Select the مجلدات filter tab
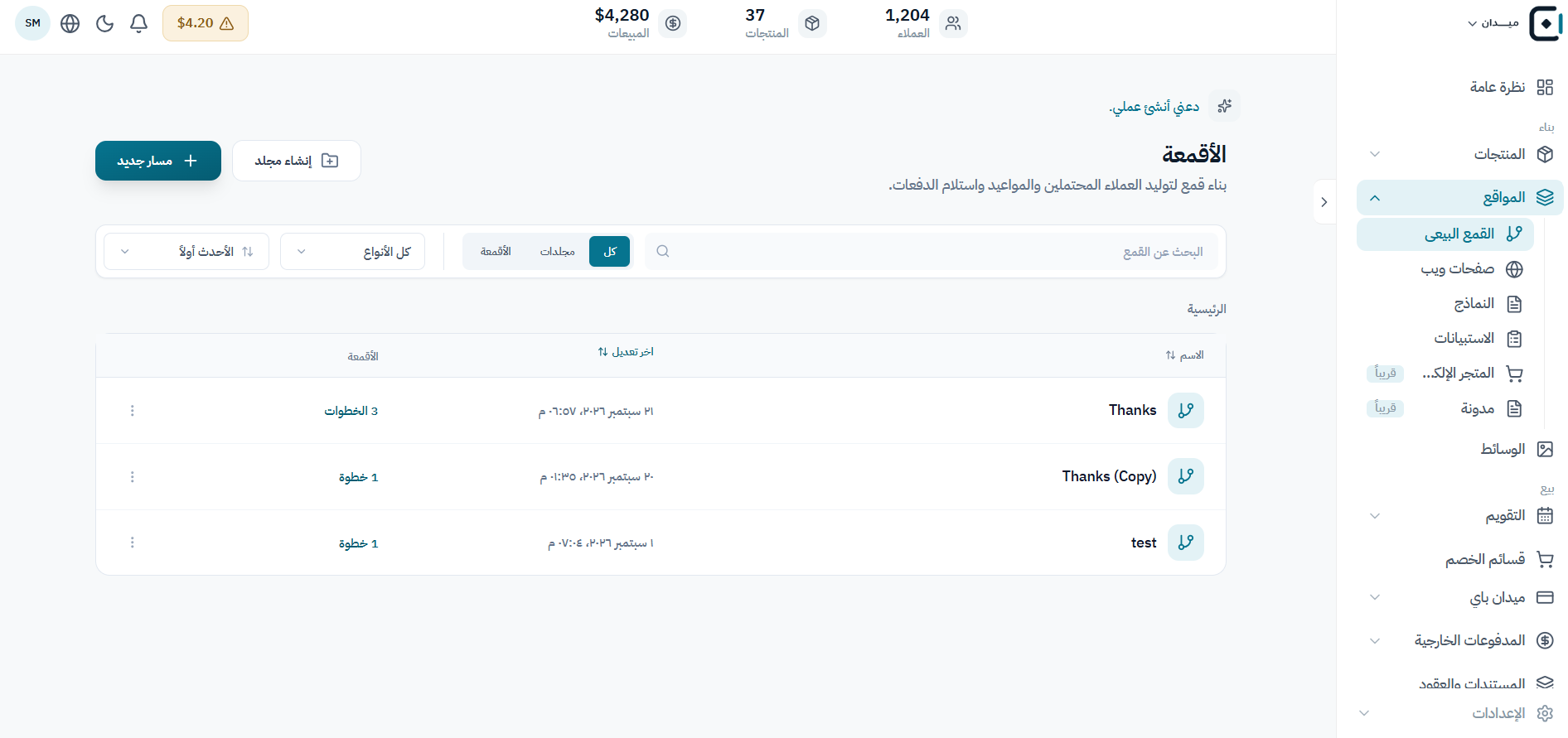Image resolution: width=1568 pixels, height=738 pixels. pos(558,252)
